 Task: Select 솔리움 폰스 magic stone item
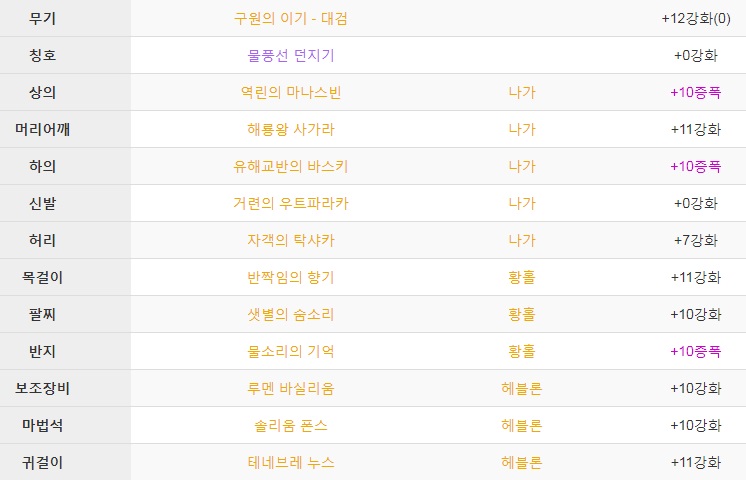[x=290, y=425]
